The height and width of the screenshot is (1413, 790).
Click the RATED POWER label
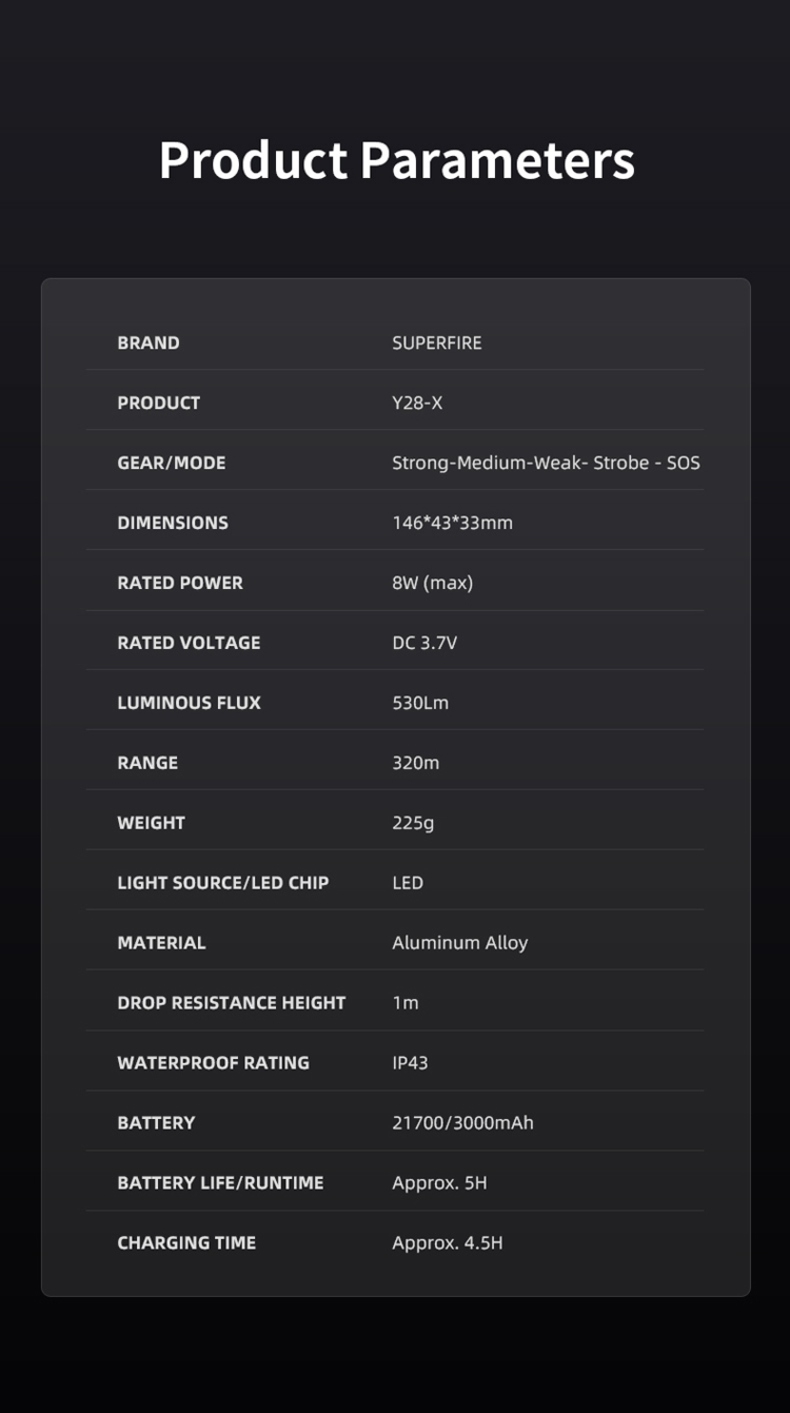[x=180, y=583]
